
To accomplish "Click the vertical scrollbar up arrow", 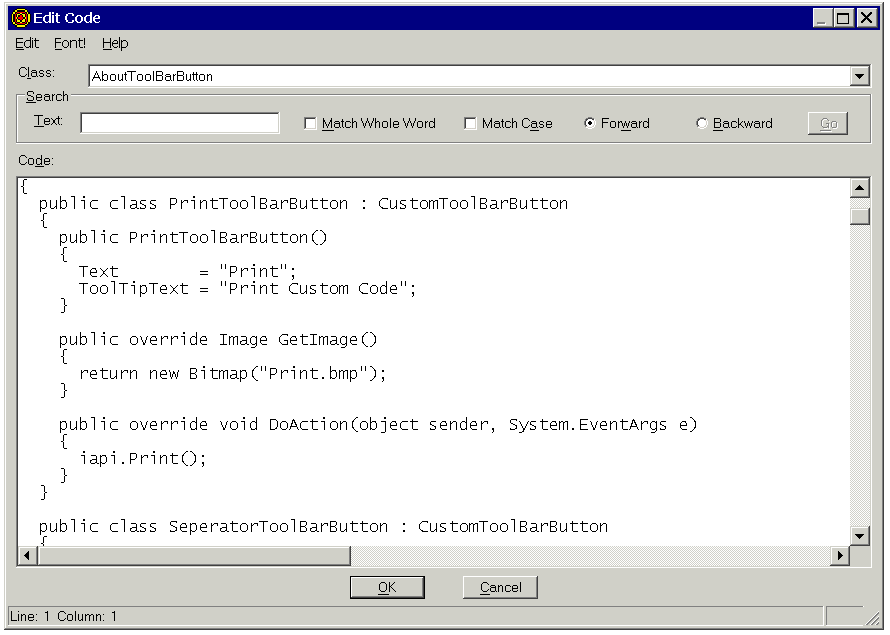I will tap(860, 188).
